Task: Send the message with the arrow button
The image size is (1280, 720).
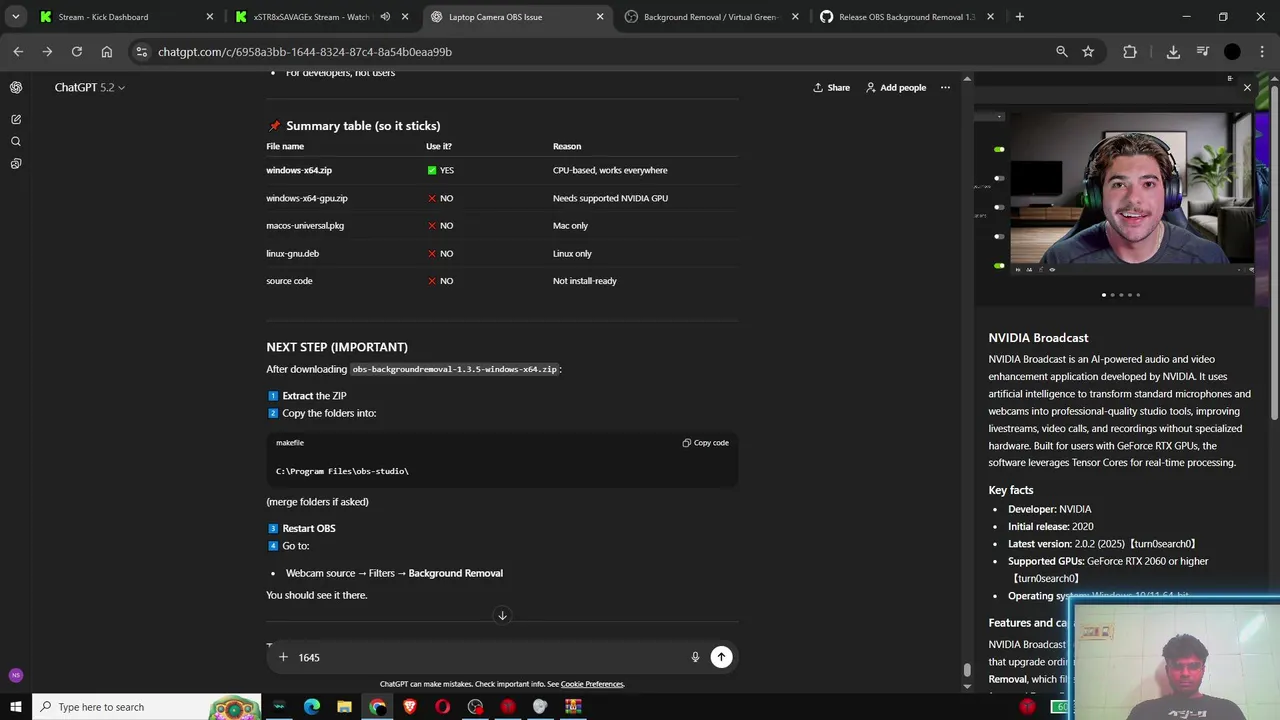Action: (721, 657)
